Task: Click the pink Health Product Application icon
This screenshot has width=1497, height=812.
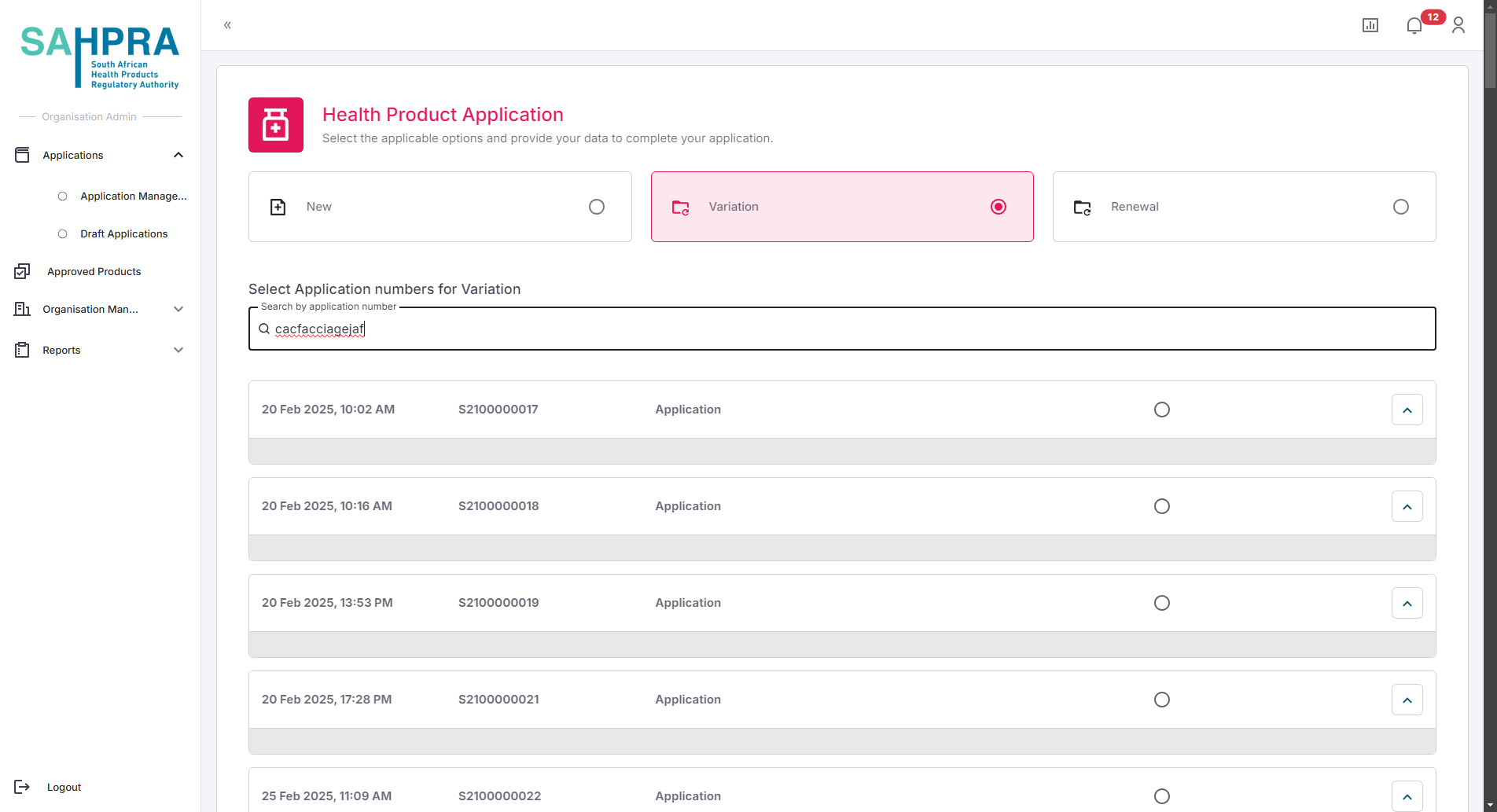Action: 276,125
